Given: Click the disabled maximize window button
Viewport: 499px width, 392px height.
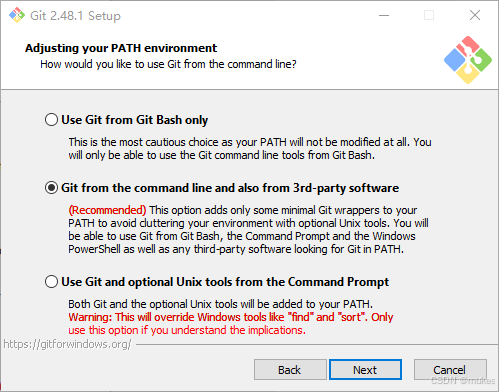Looking at the screenshot, I should (429, 15).
